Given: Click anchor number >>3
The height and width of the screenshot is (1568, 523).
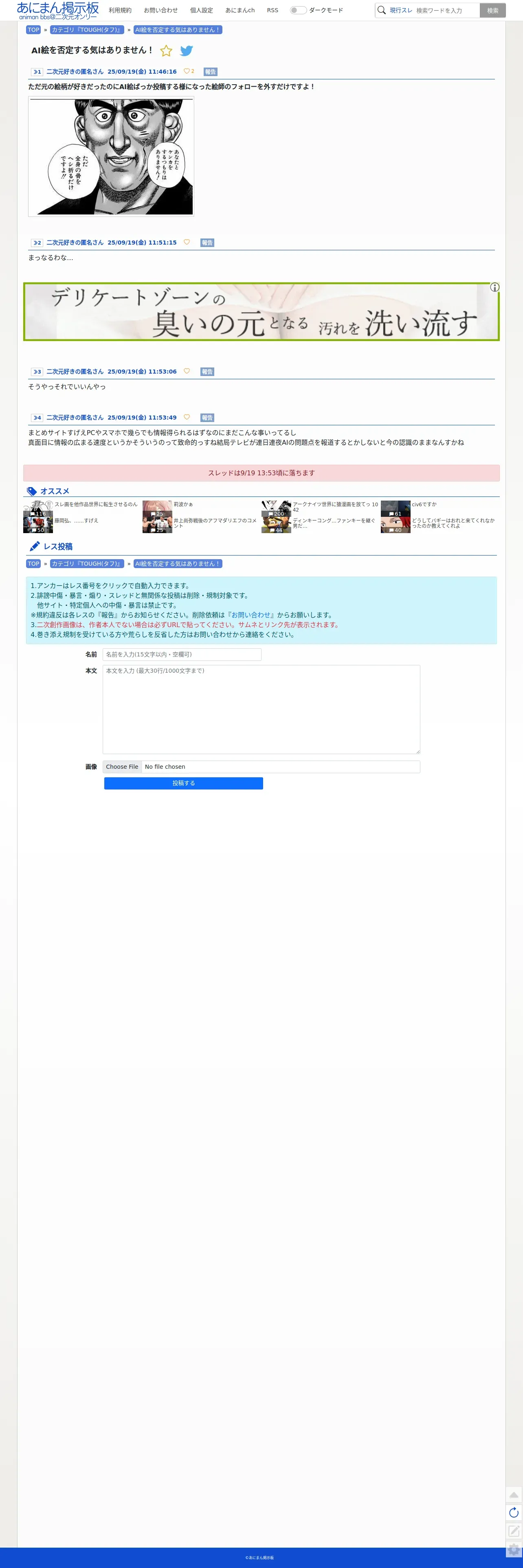Looking at the screenshot, I should pos(37,372).
